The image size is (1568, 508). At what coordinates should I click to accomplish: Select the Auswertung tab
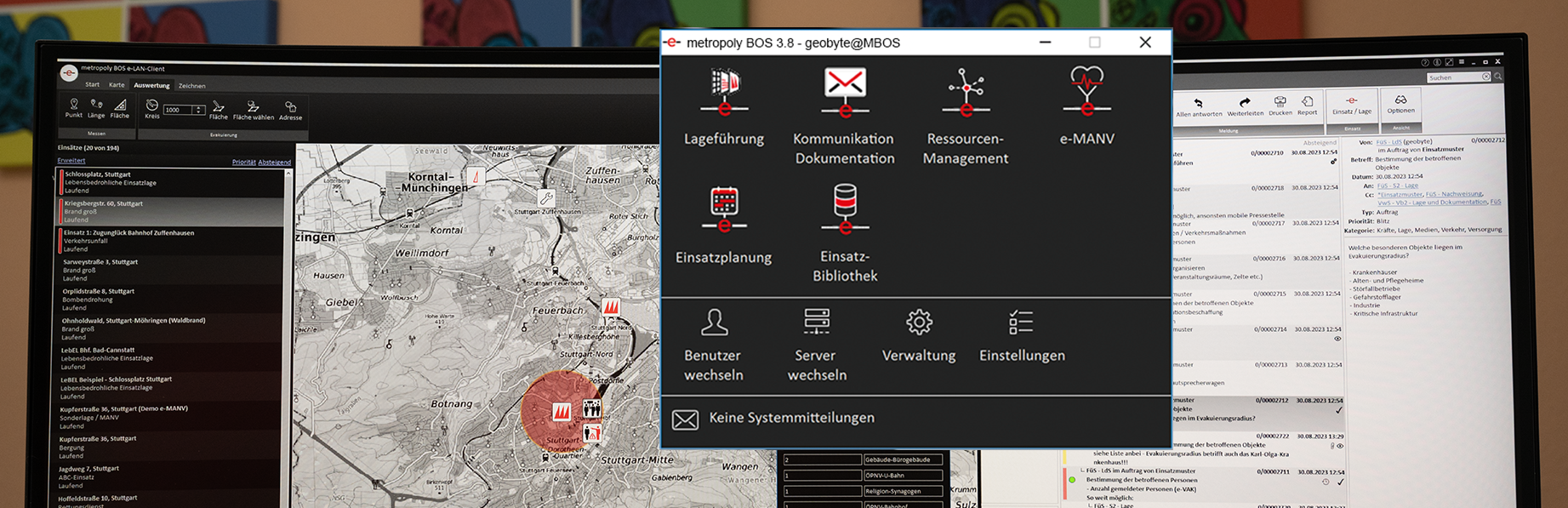(x=151, y=85)
